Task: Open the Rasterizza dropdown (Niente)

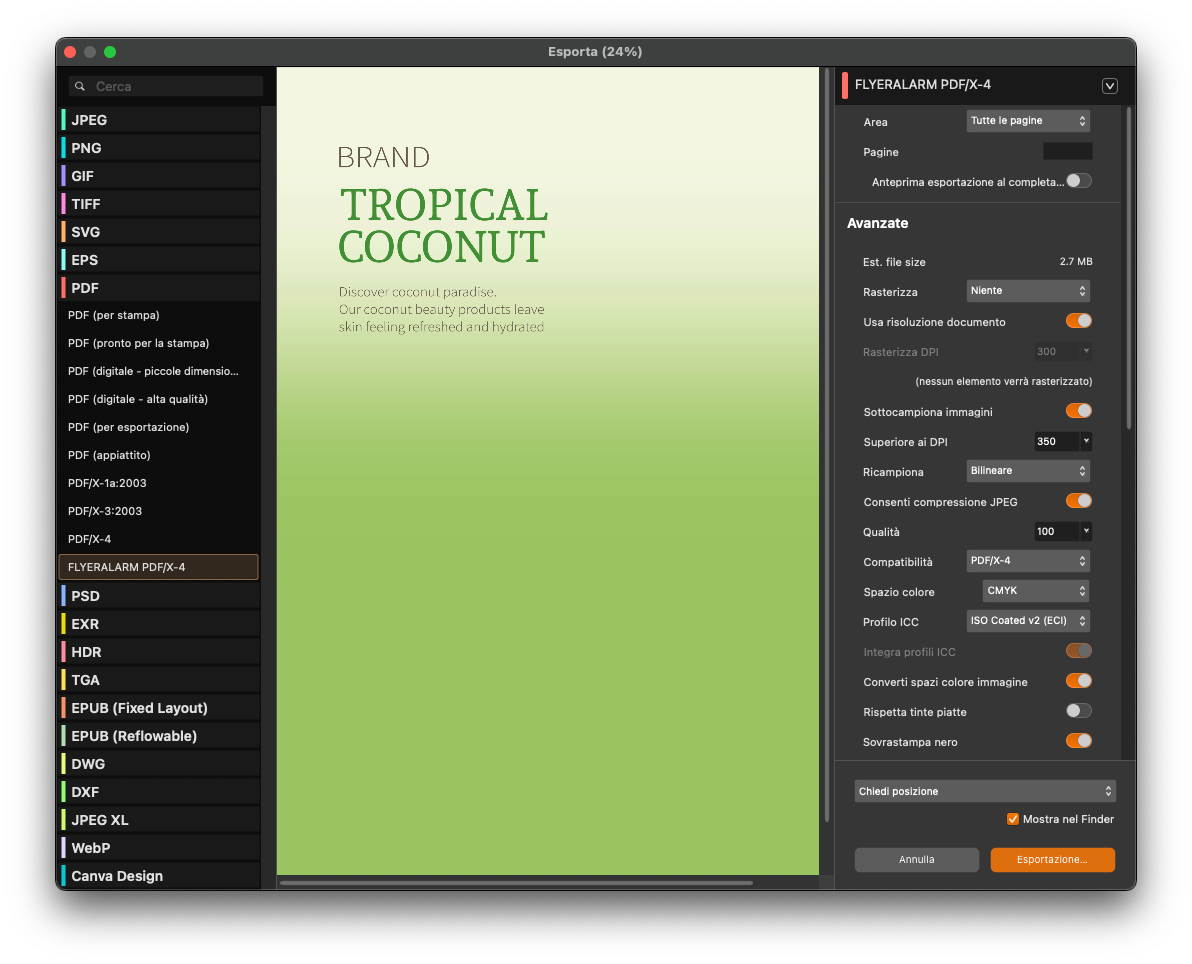Action: tap(1028, 291)
